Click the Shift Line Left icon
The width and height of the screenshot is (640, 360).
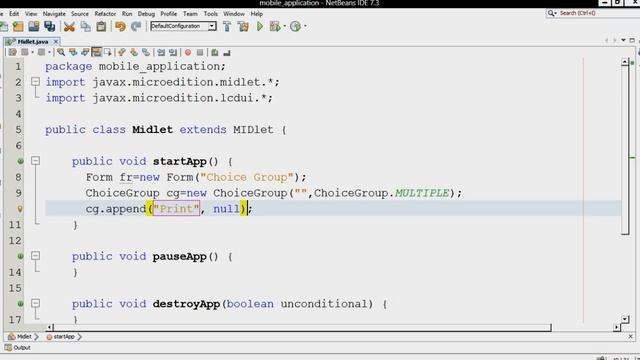click(x=161, y=52)
